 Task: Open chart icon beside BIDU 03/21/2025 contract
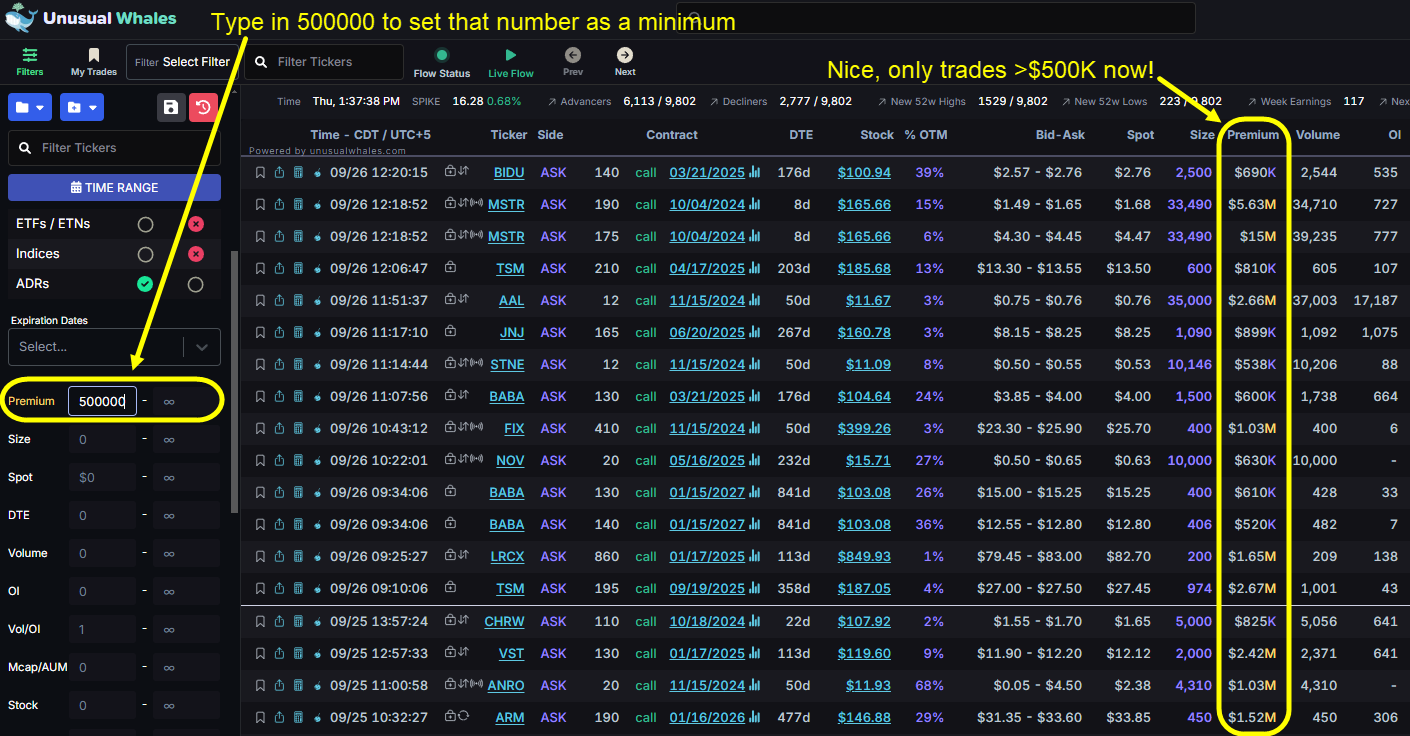click(755, 172)
